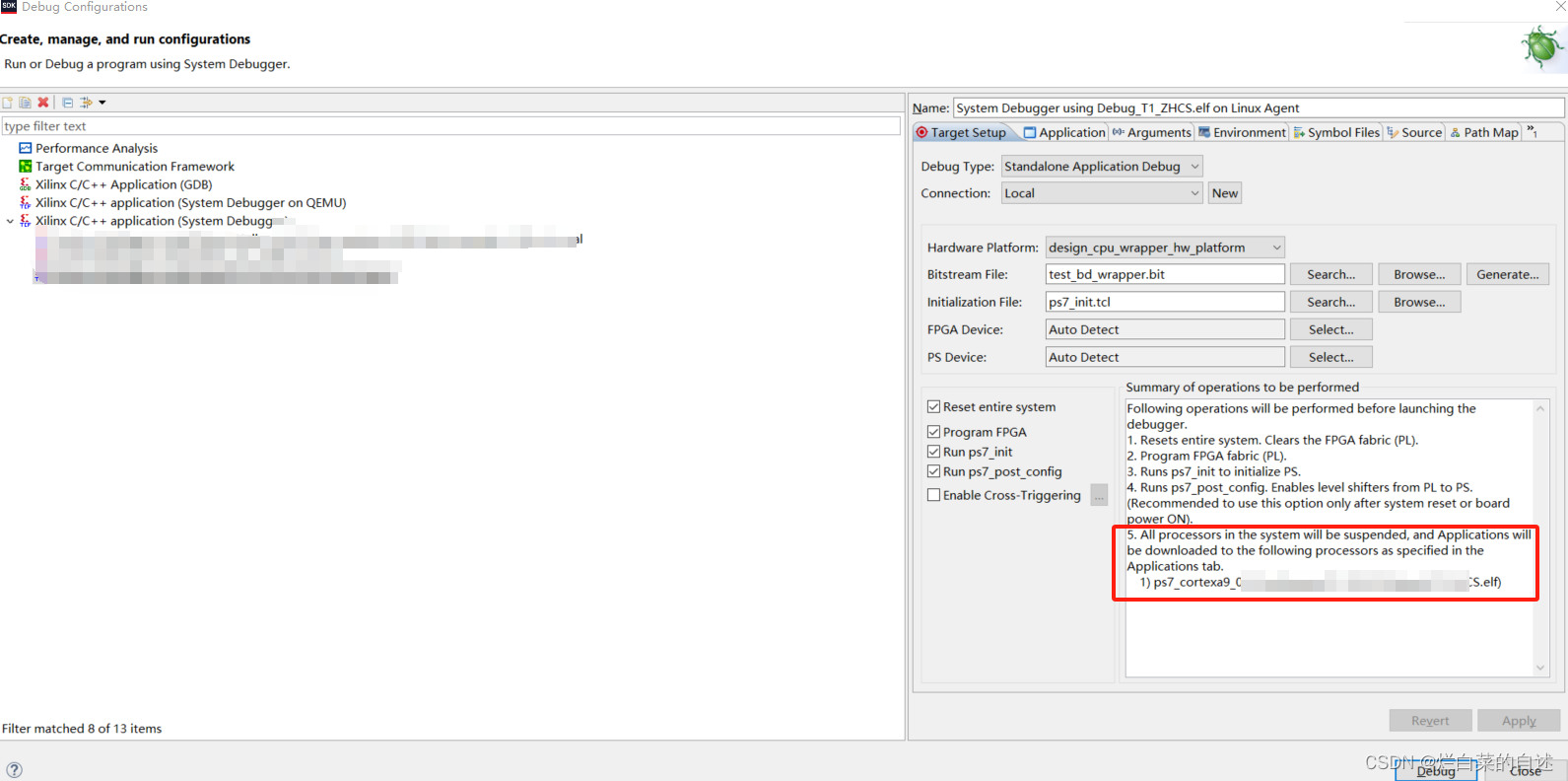Click the Debug button

coord(1436,771)
